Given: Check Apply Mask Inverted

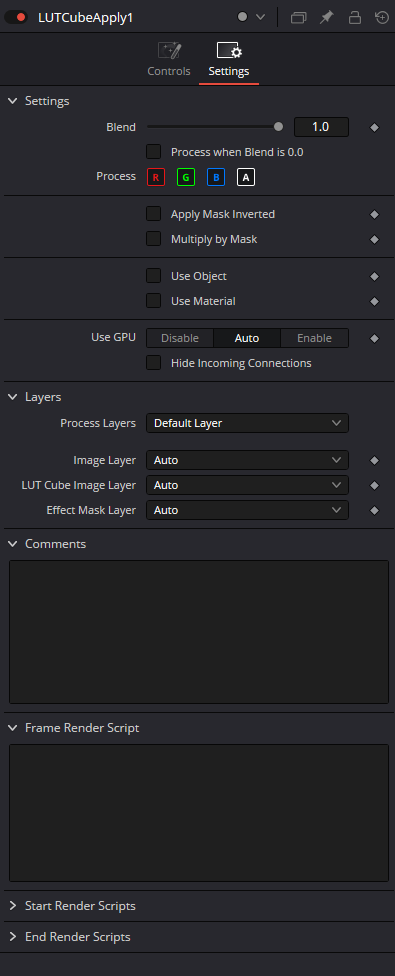Looking at the screenshot, I should click(153, 214).
